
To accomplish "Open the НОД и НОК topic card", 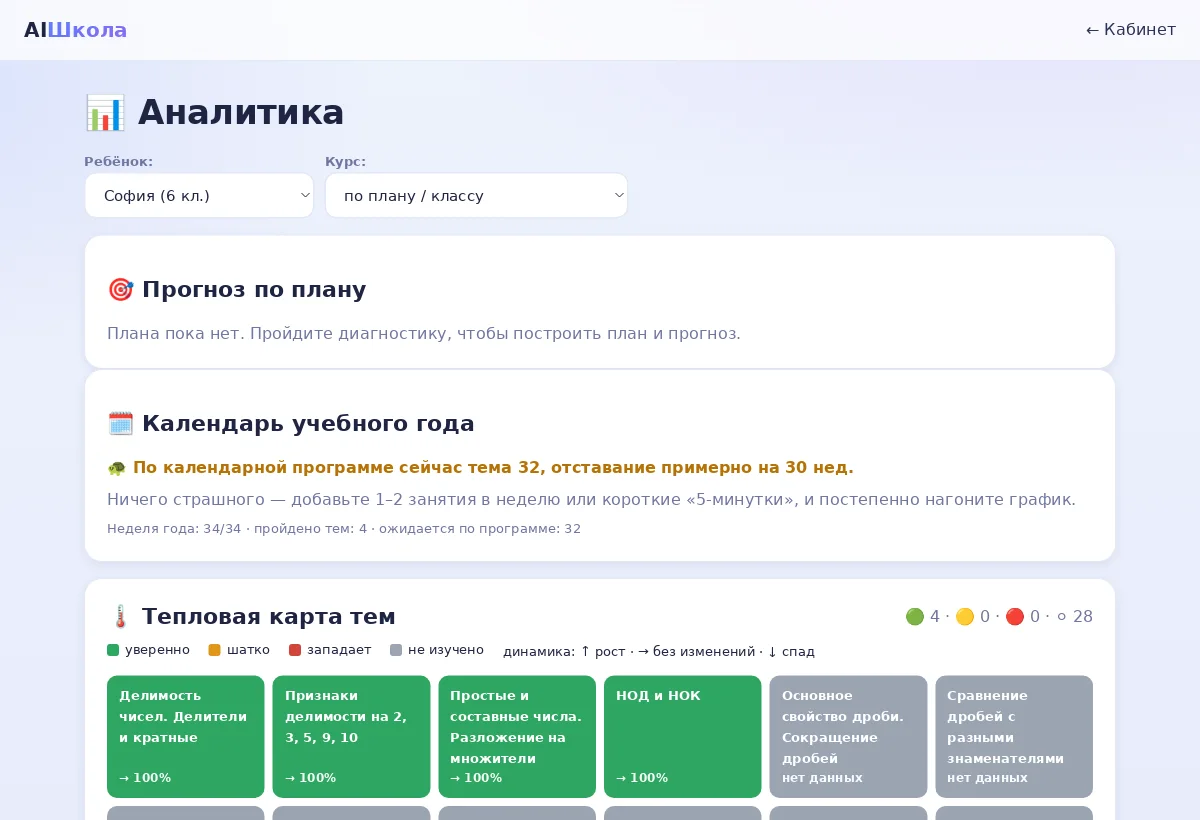I will click(x=683, y=737).
